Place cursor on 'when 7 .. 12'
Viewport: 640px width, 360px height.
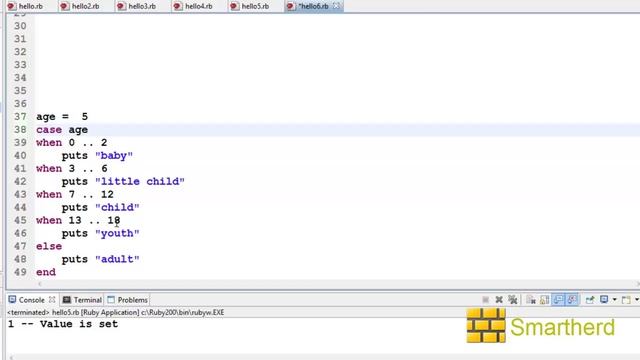tap(75, 195)
